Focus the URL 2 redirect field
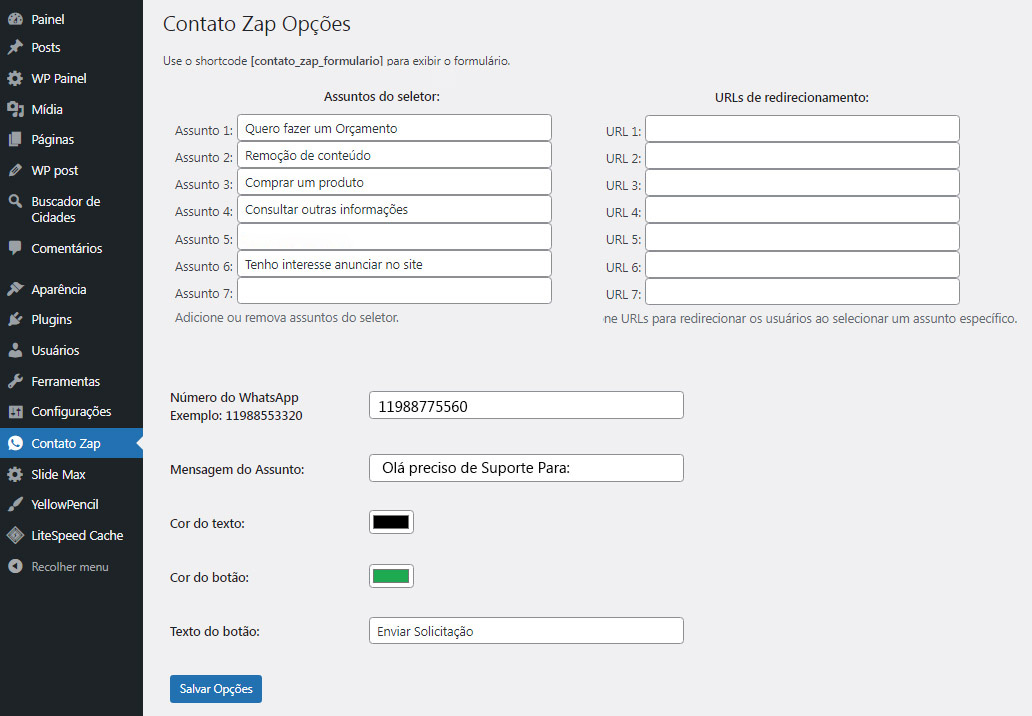The width and height of the screenshot is (1032, 716). point(802,155)
